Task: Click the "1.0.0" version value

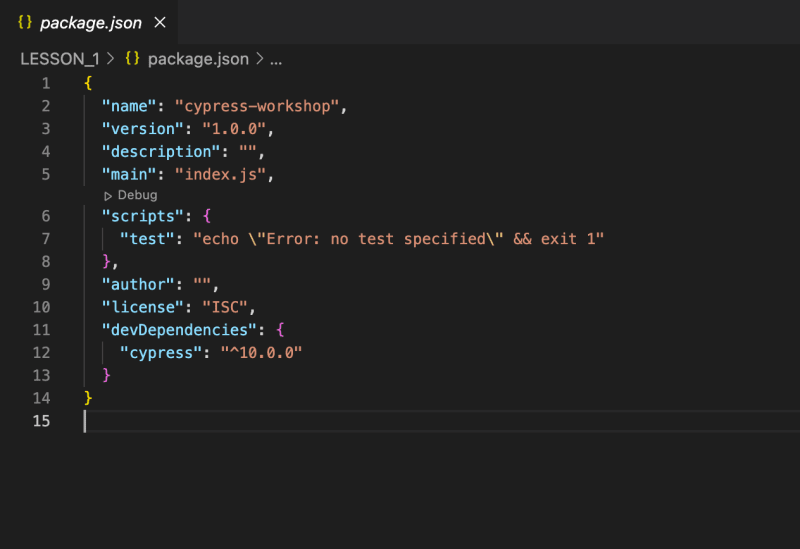Action: (x=234, y=129)
